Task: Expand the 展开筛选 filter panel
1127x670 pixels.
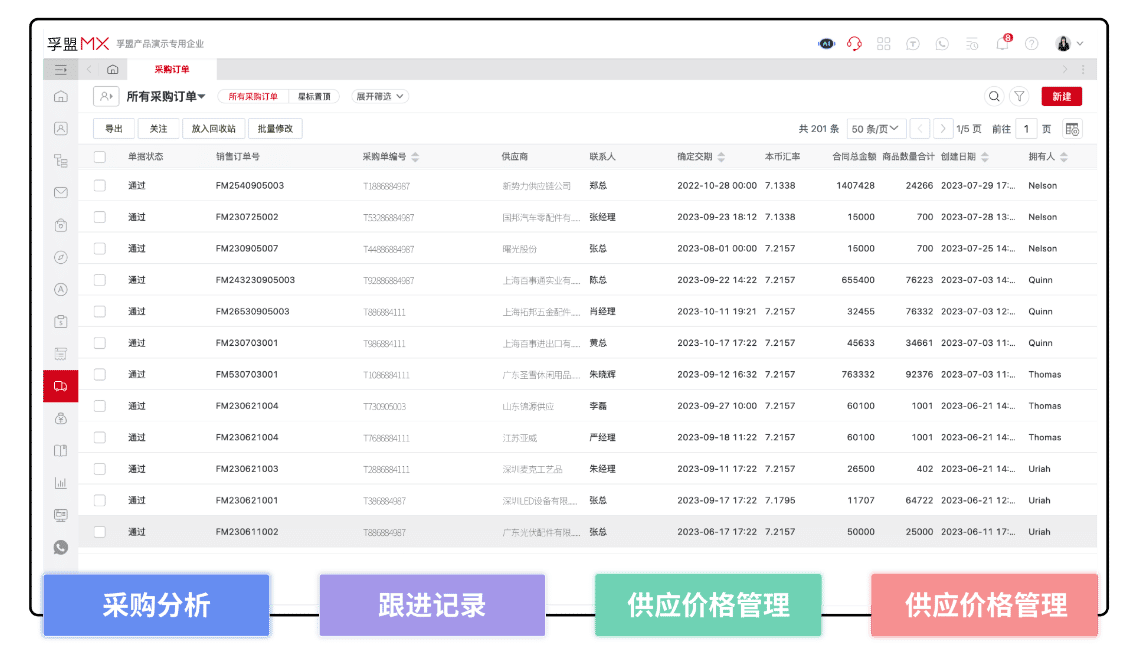Action: click(x=378, y=96)
